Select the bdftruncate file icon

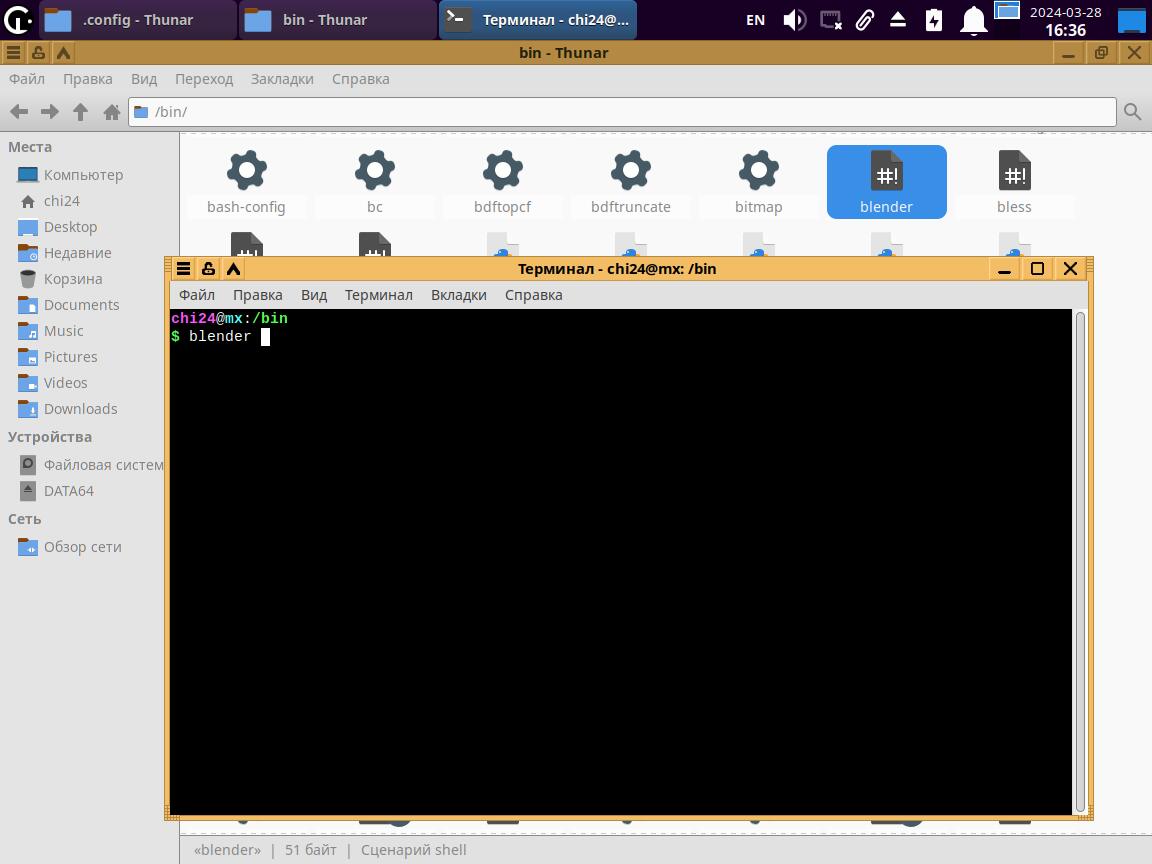(630, 170)
